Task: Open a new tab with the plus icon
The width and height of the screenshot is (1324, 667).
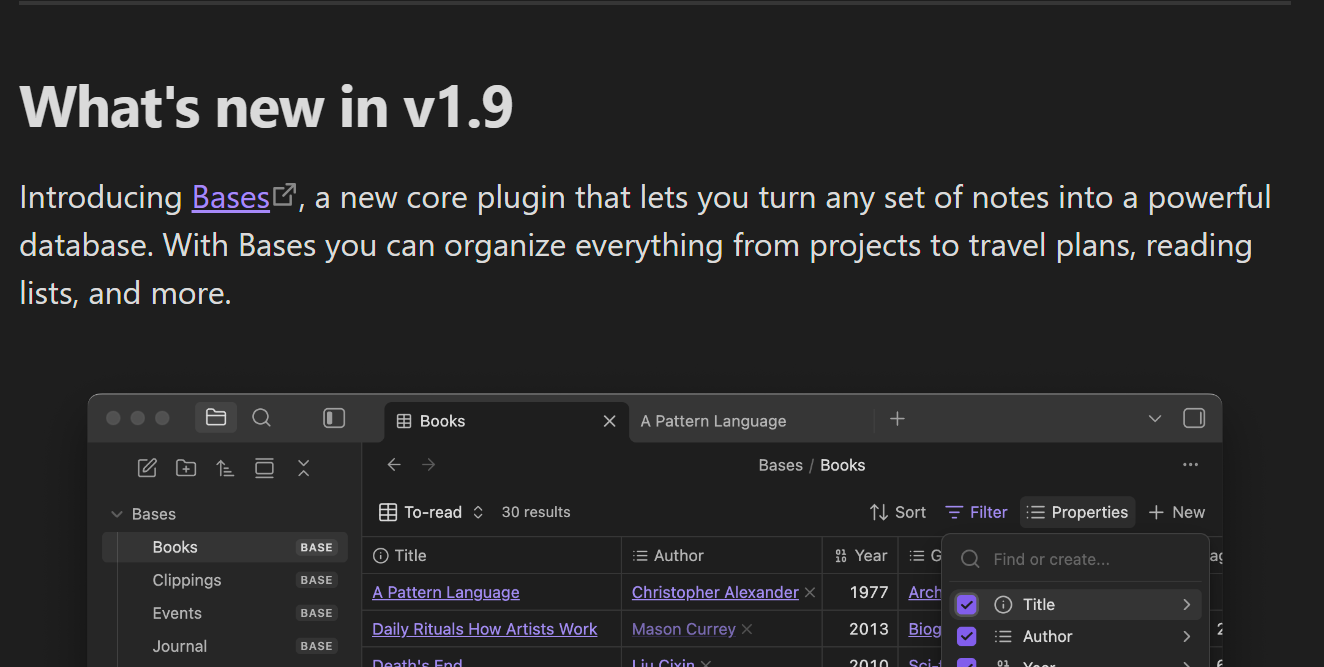Action: click(x=897, y=419)
